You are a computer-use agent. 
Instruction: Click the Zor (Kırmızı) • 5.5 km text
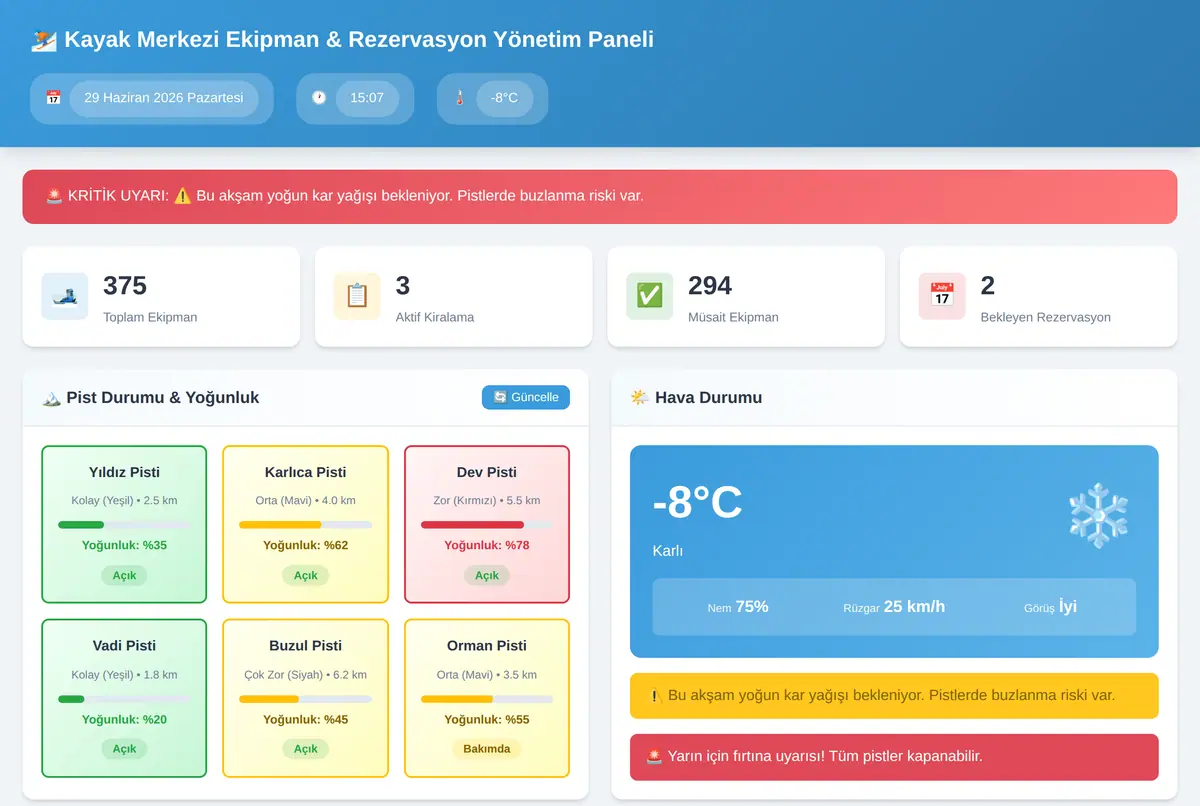(x=487, y=501)
